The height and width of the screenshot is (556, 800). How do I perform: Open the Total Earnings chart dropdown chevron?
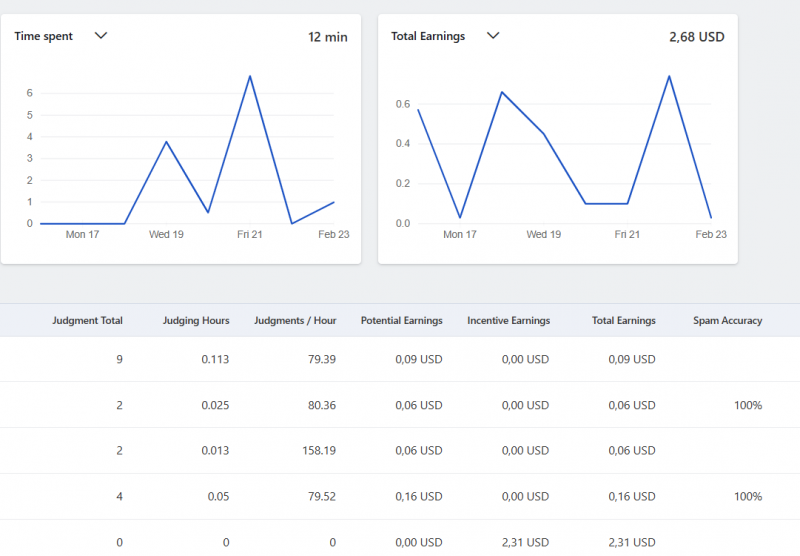pos(492,35)
